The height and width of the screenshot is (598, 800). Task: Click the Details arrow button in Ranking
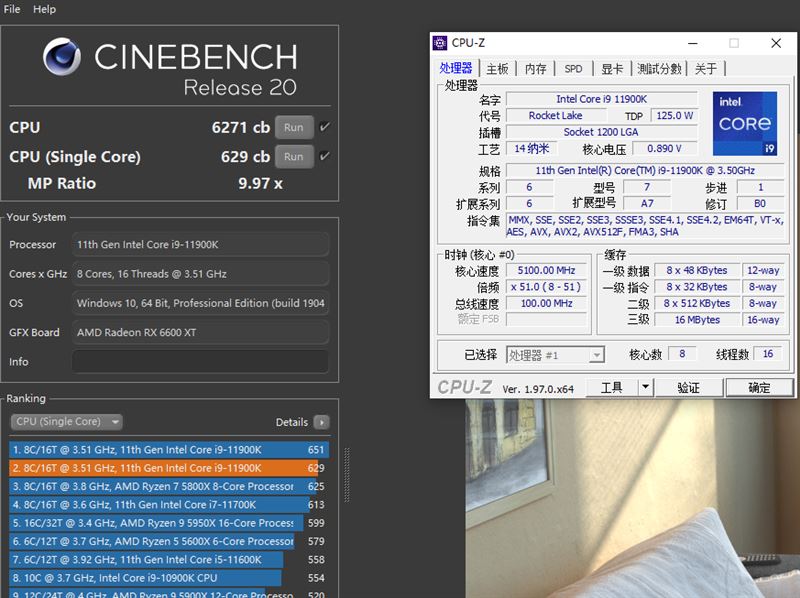[x=321, y=422]
